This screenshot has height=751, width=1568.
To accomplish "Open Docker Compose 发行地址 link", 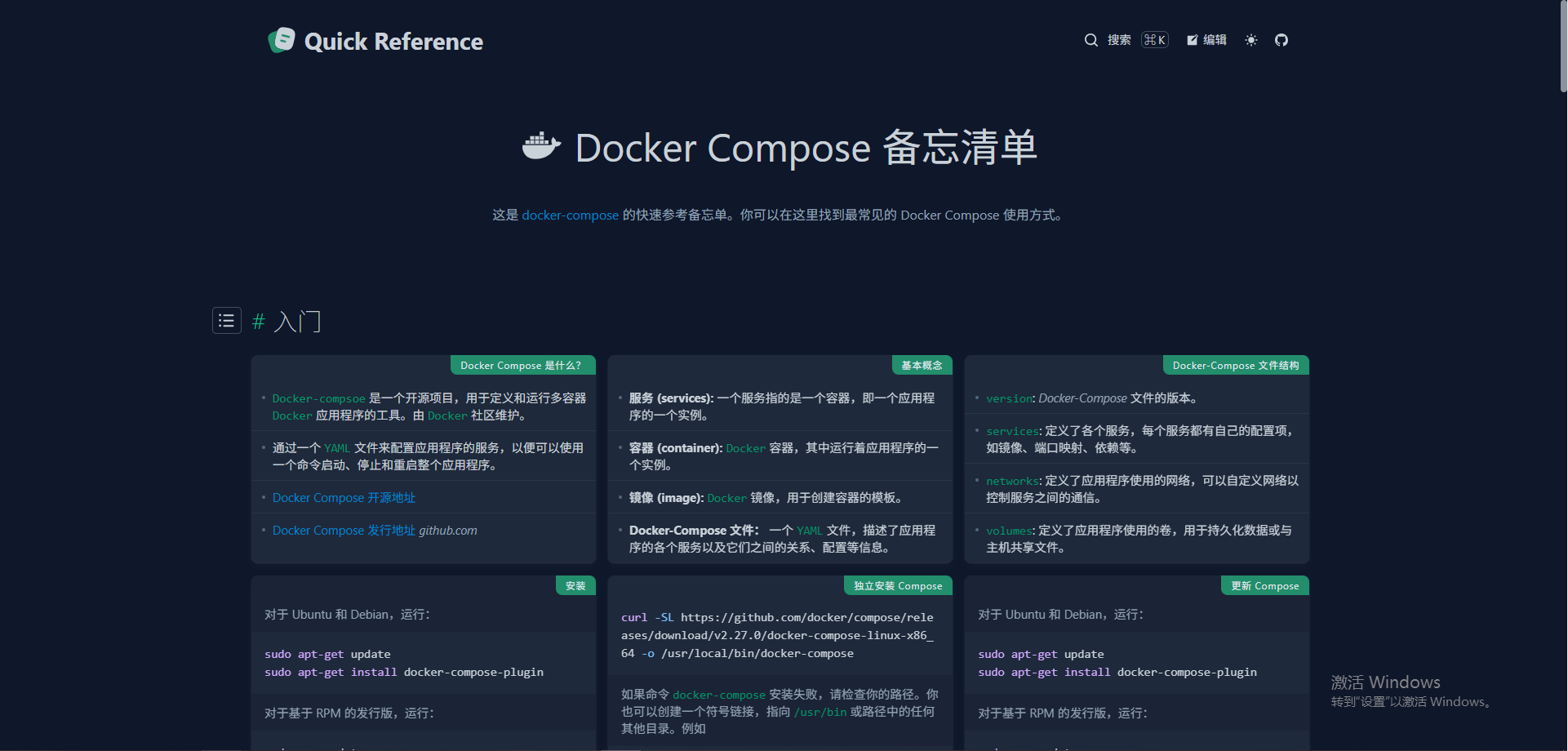I will (x=344, y=531).
